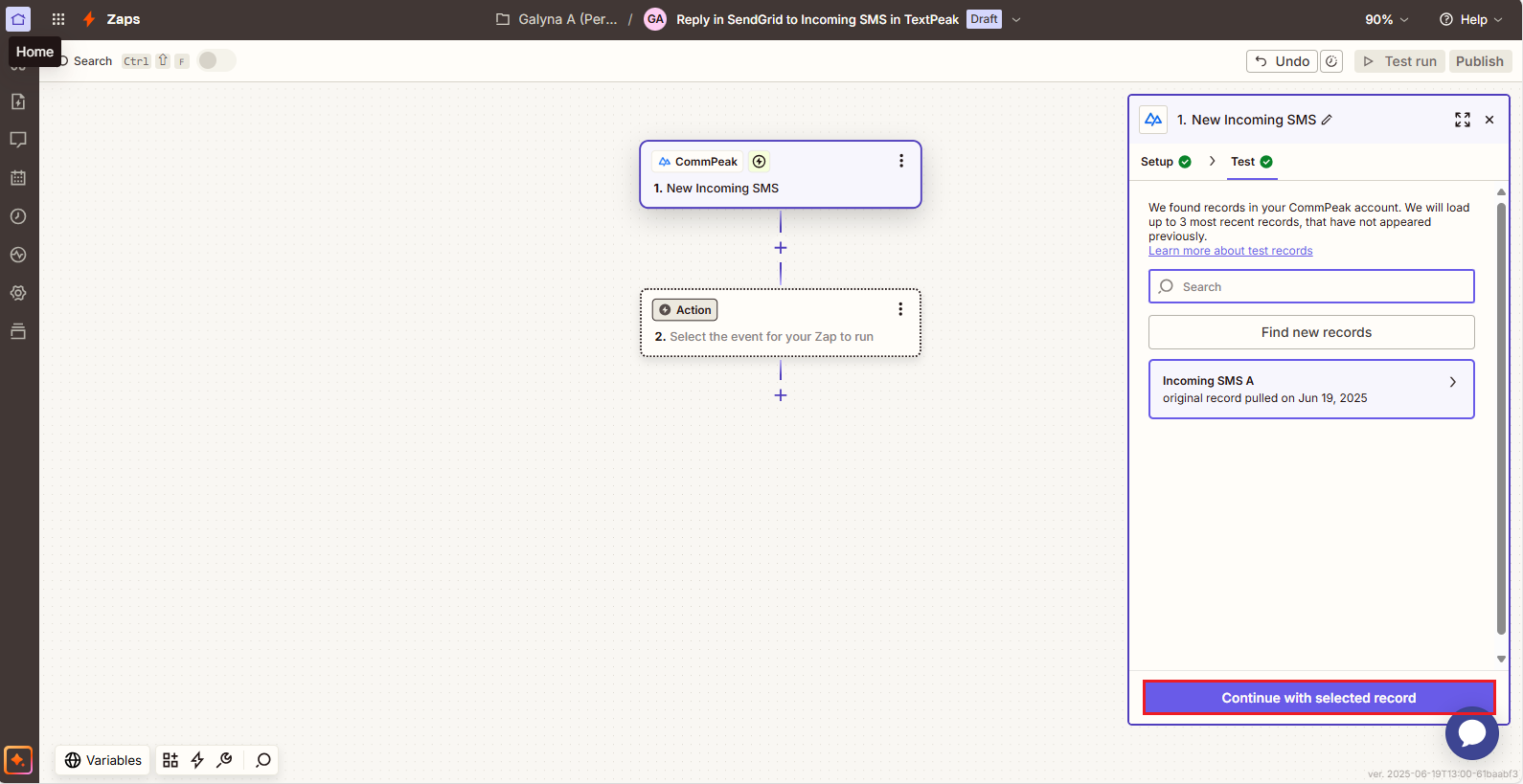Click the arrow between Setup and Test

tap(1212, 162)
